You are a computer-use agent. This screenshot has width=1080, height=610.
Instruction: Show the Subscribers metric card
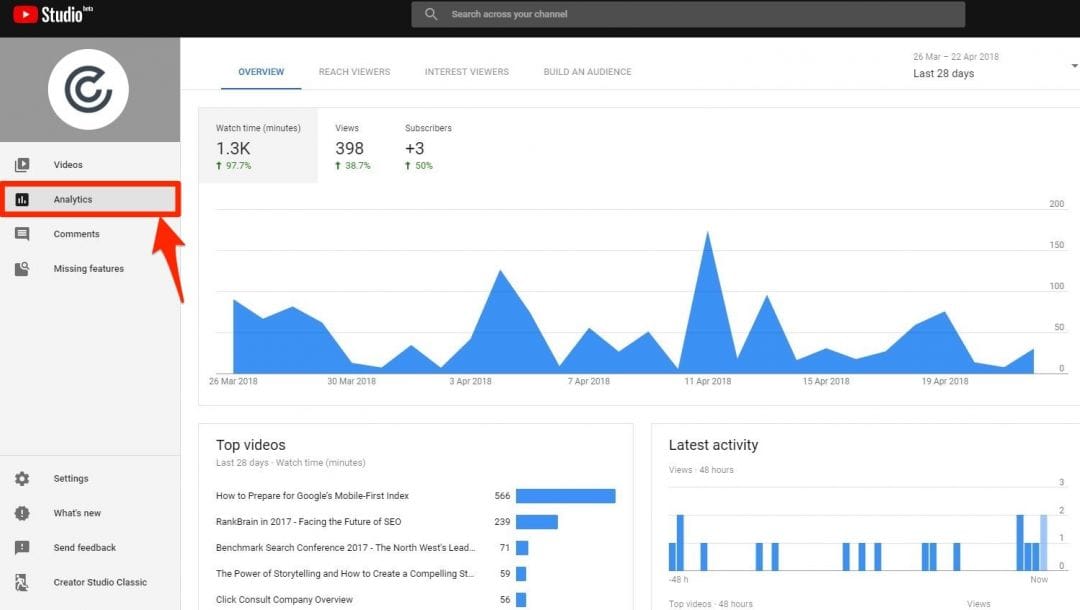[x=428, y=146]
